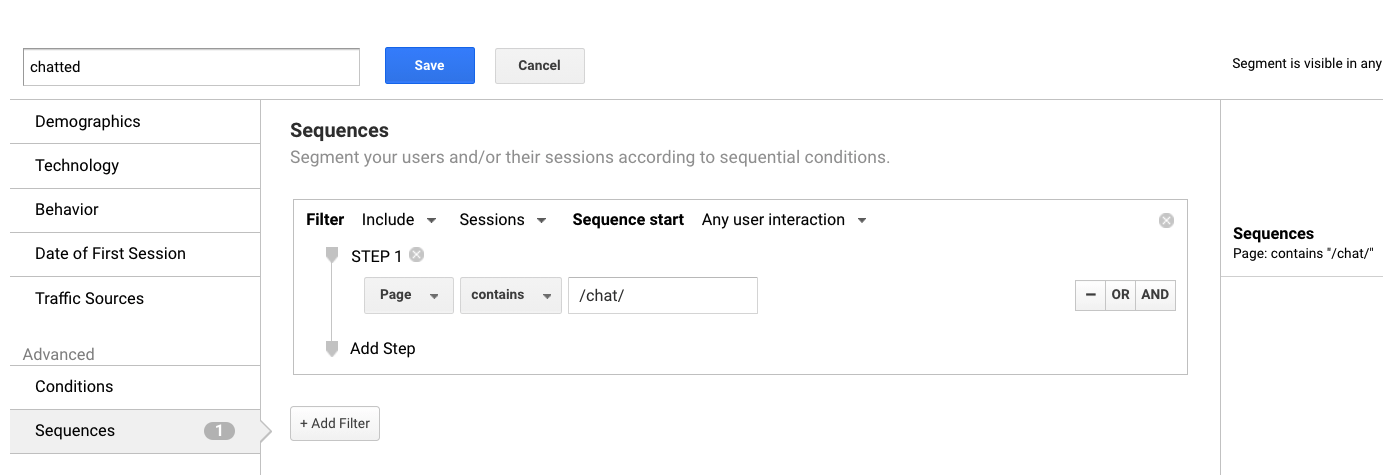This screenshot has height=475, width=1383.
Task: Click the minus button to remove condition
Action: [1090, 295]
